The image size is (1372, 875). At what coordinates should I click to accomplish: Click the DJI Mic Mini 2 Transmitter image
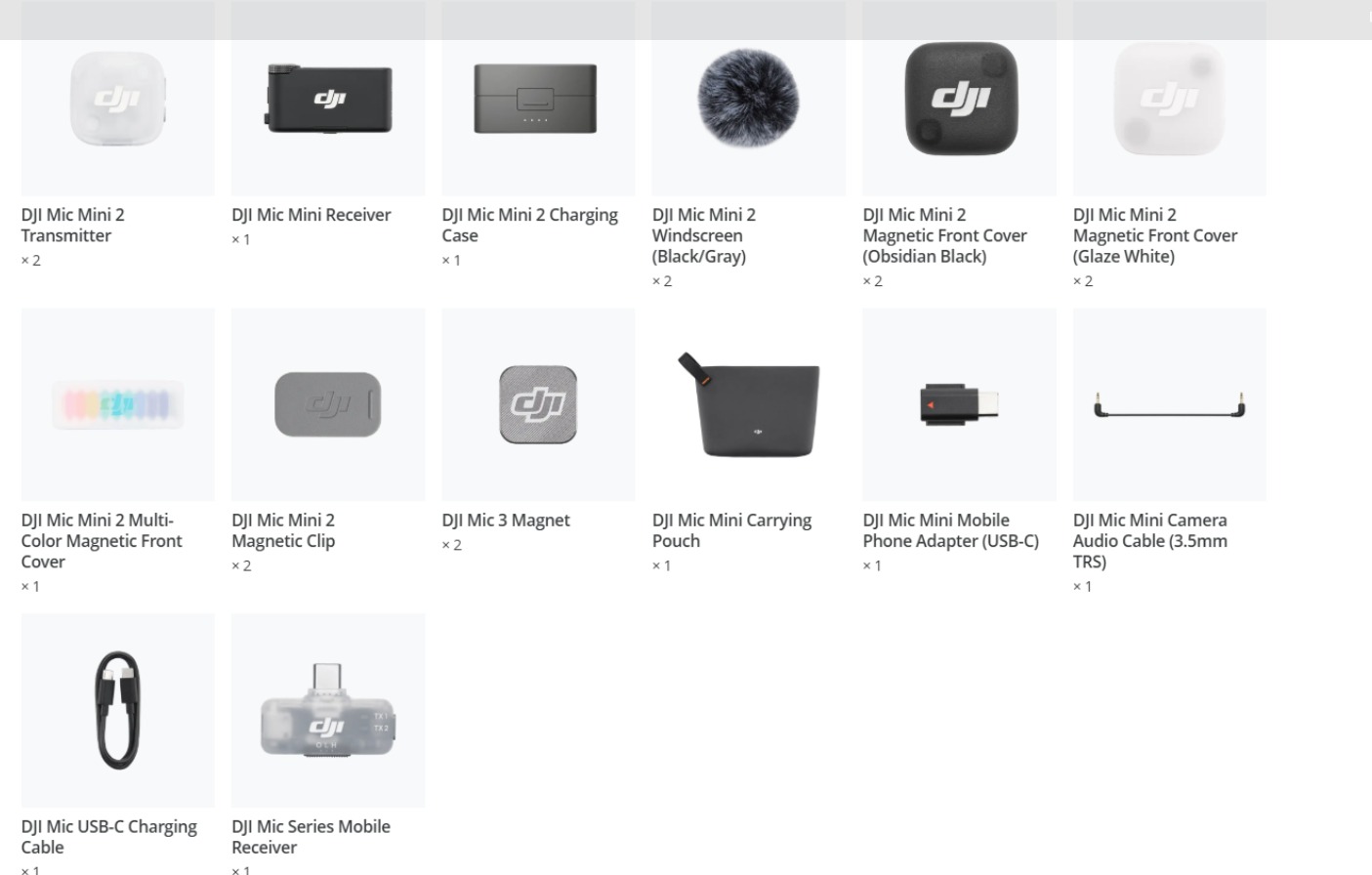(118, 99)
